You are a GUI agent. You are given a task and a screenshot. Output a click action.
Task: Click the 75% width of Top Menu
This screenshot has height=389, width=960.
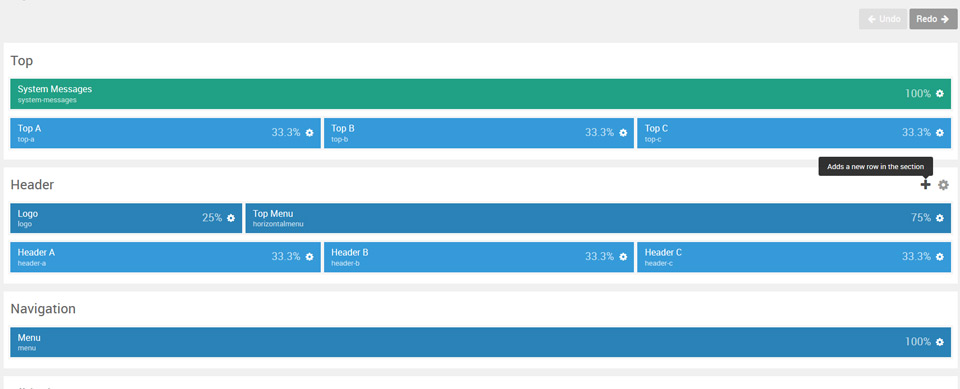click(921, 217)
